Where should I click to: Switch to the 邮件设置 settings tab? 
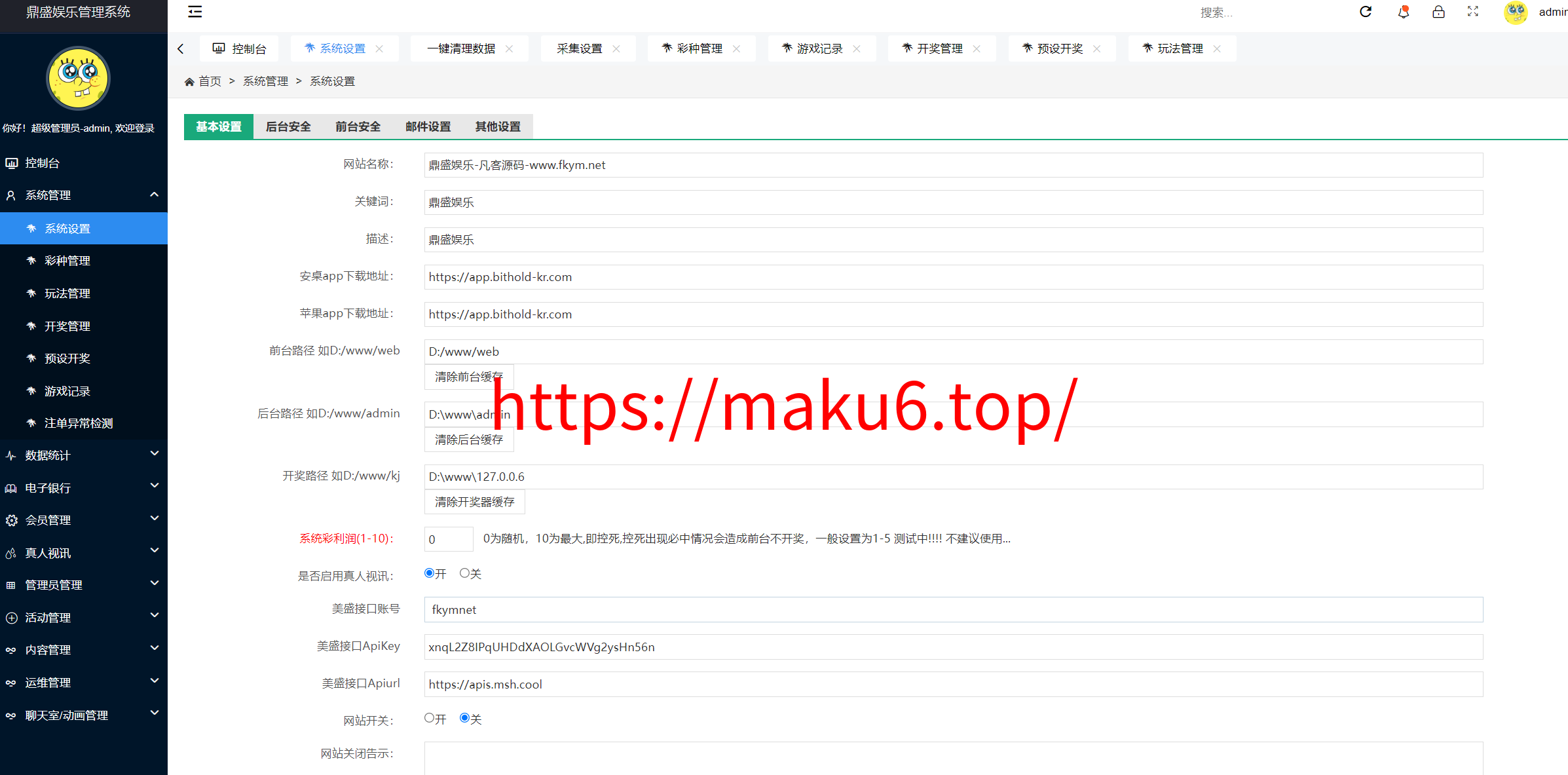428,126
